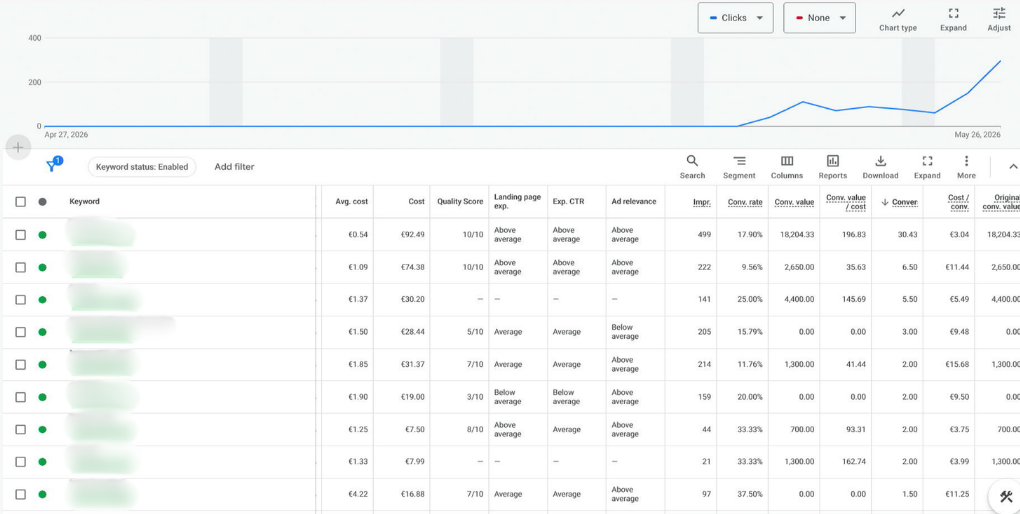Tick checkbox for the €7.50 cost row
Screen dimensions: 1020x514
[21, 429]
